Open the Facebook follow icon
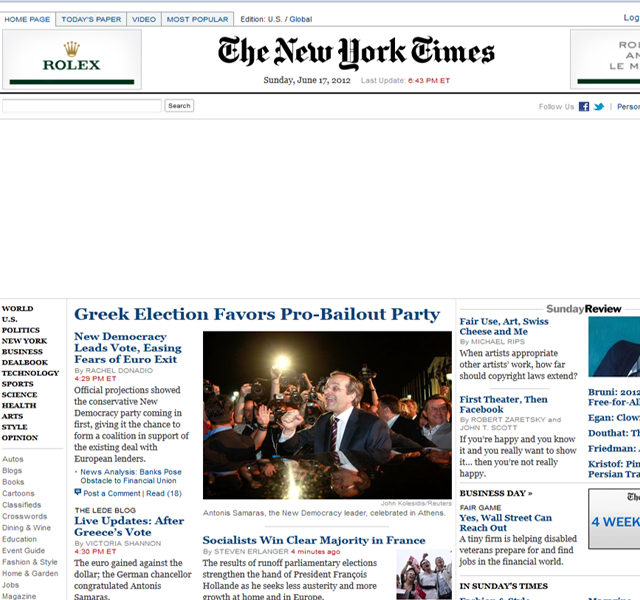Image resolution: width=640 pixels, height=600 pixels. pyautogui.click(x=584, y=107)
